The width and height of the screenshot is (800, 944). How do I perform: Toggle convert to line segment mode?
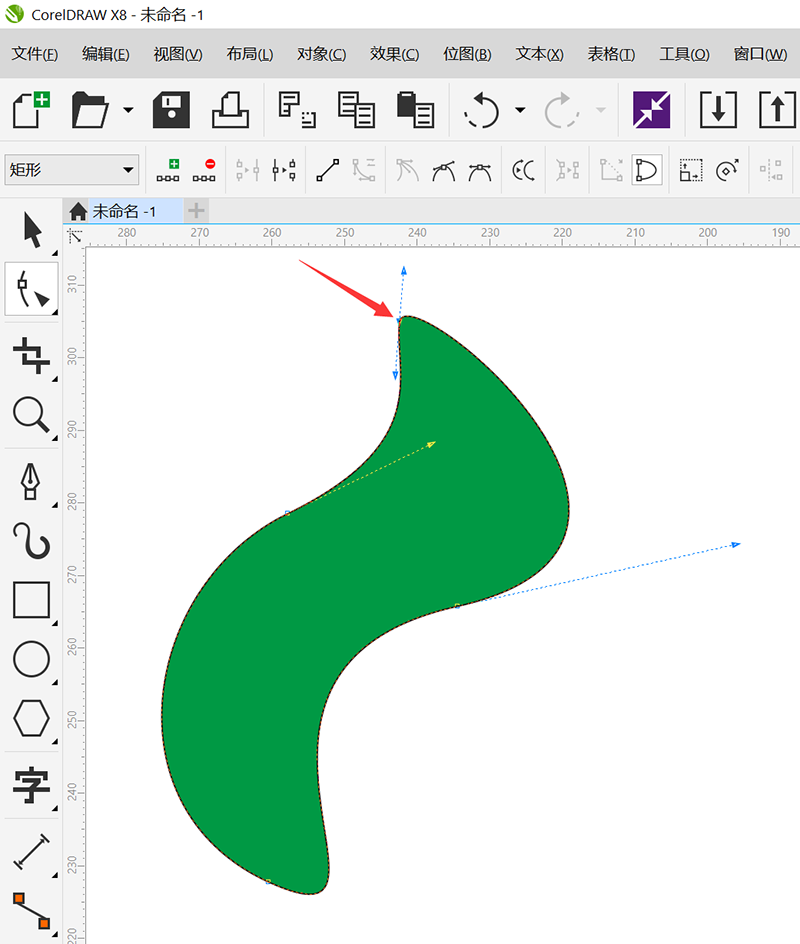click(x=327, y=170)
